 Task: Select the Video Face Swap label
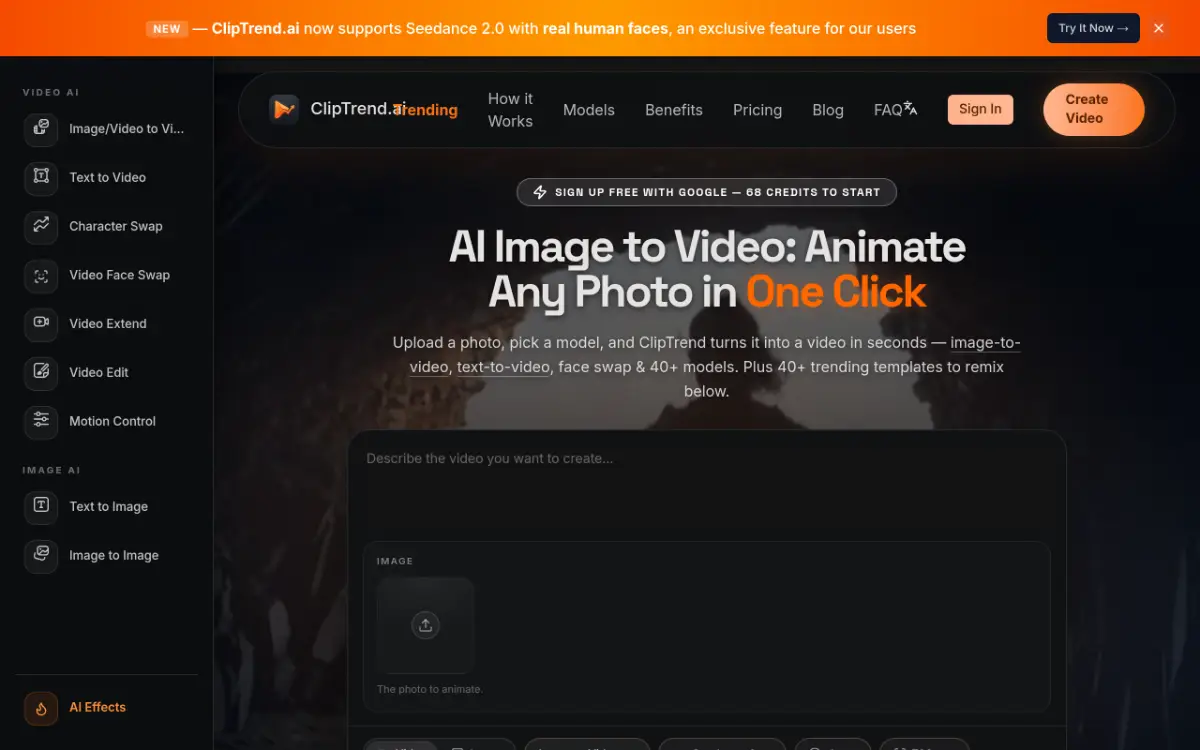[x=119, y=275]
